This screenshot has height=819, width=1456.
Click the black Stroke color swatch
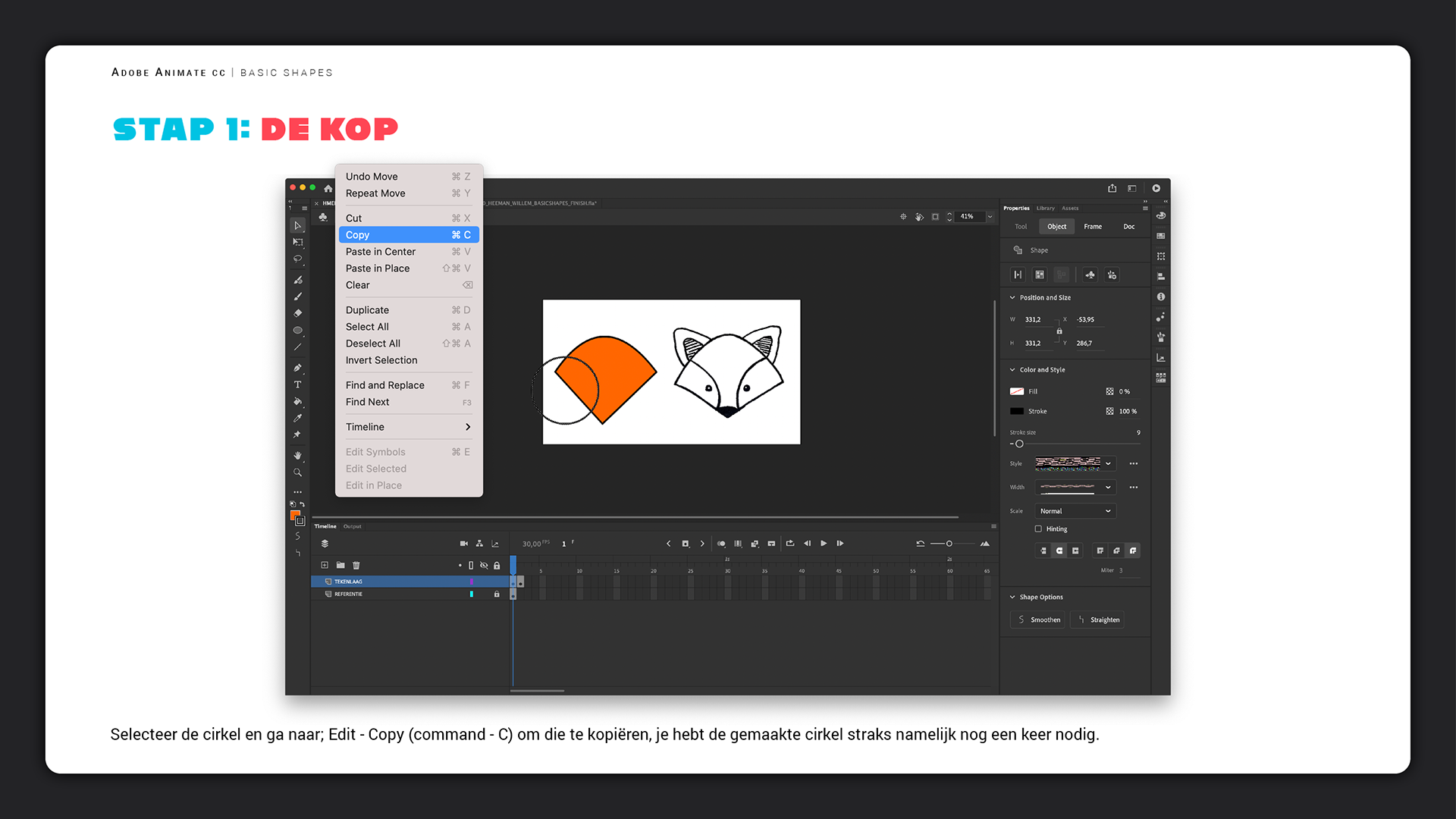click(1017, 412)
